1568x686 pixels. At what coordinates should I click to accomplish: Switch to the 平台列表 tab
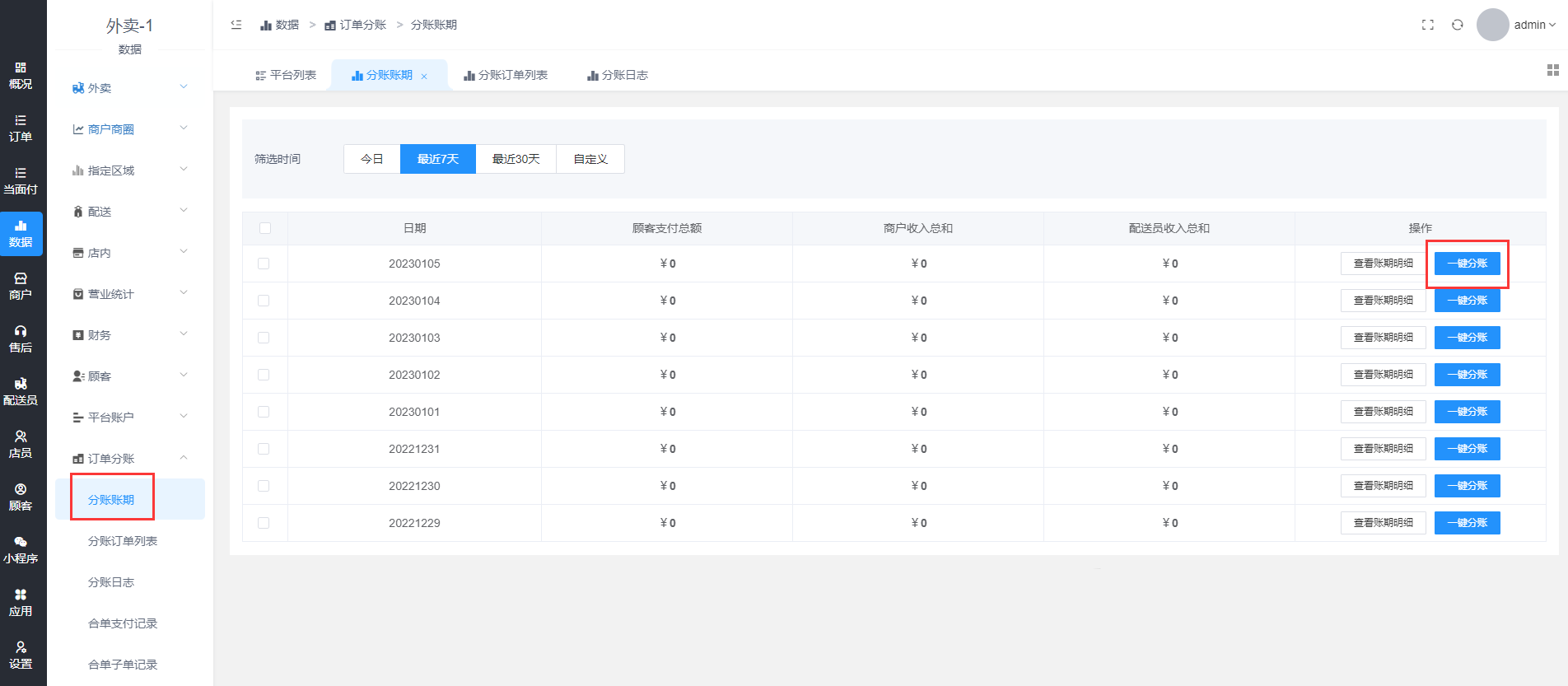tap(286, 75)
